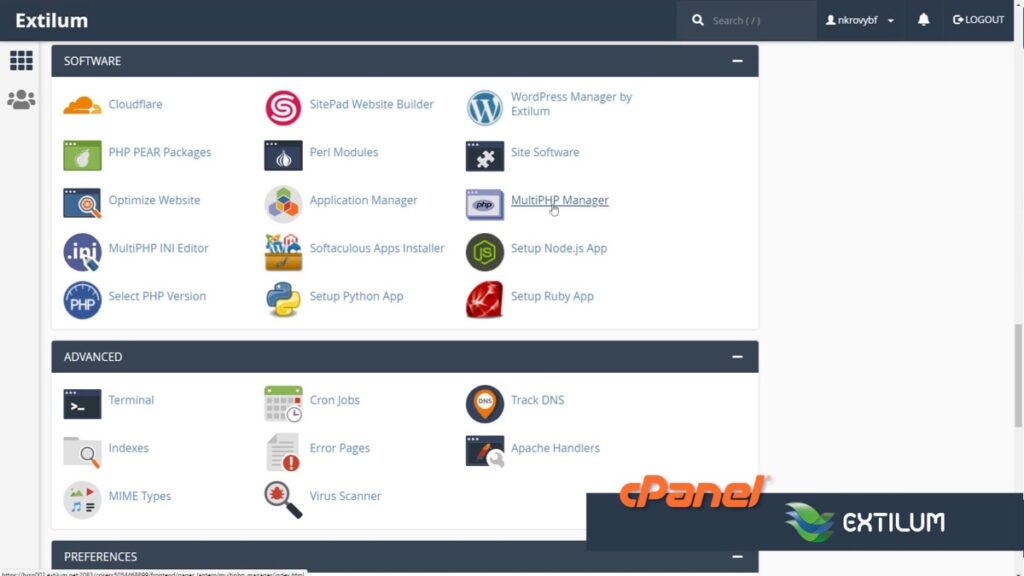Viewport: 1024px width, 576px height.
Task: Click the grid home icon in sidebar
Action: 21,61
